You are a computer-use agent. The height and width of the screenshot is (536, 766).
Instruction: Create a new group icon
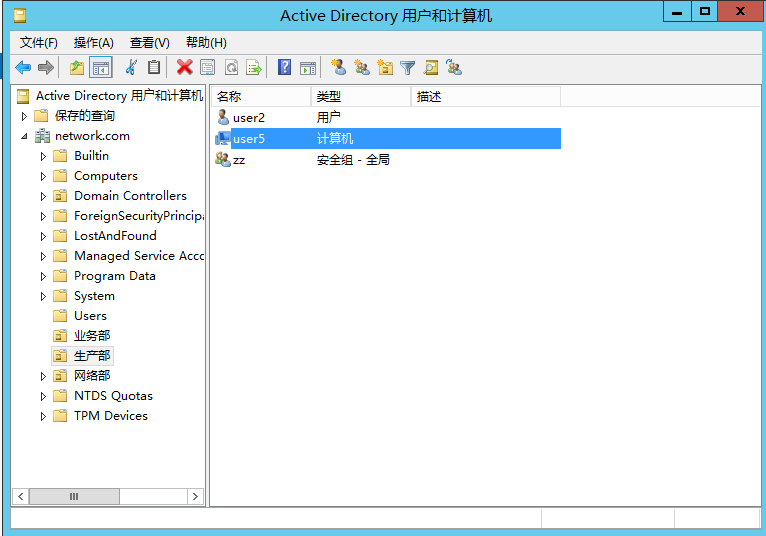click(x=362, y=67)
